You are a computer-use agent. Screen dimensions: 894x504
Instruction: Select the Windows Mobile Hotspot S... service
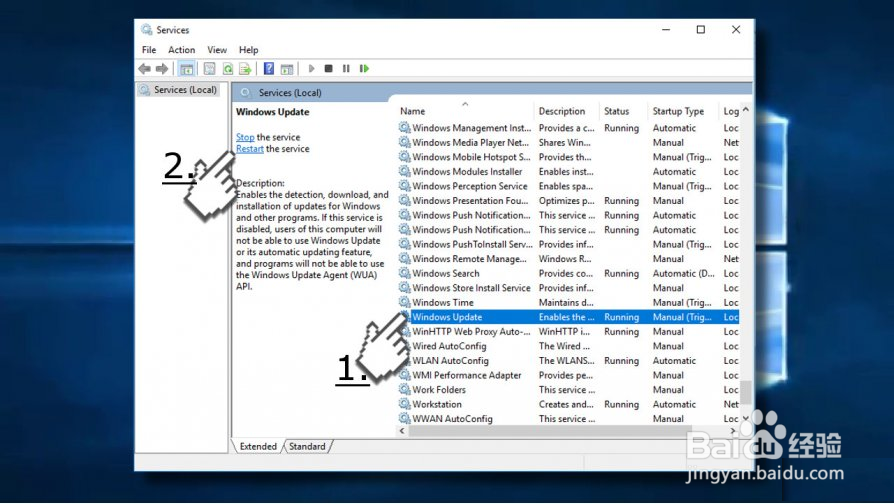click(x=568, y=157)
